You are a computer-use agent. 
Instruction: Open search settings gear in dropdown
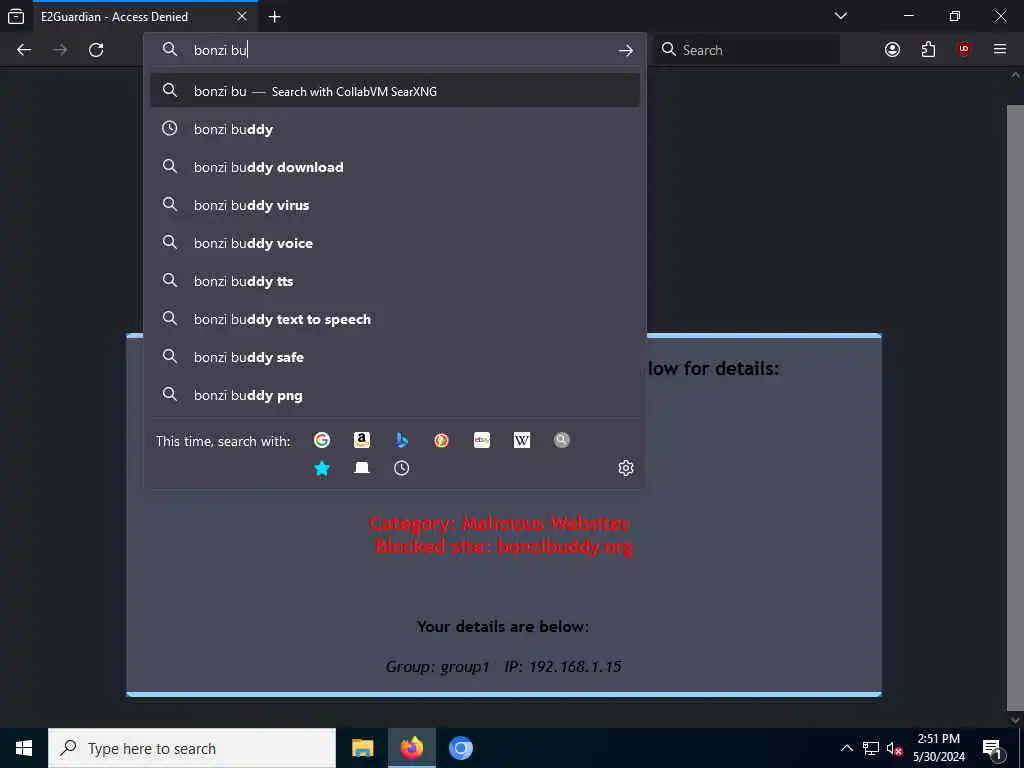point(626,468)
